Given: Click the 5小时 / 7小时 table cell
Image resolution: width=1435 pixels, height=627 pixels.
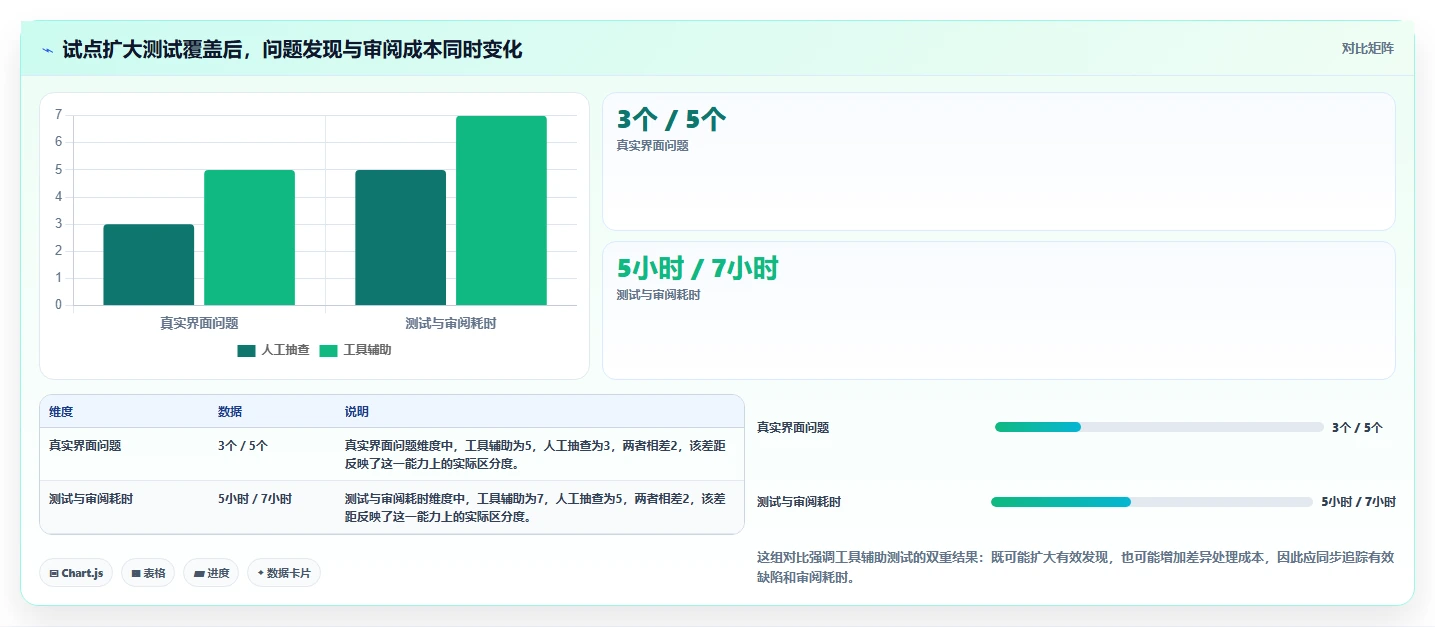Looking at the screenshot, I should click(x=255, y=498).
